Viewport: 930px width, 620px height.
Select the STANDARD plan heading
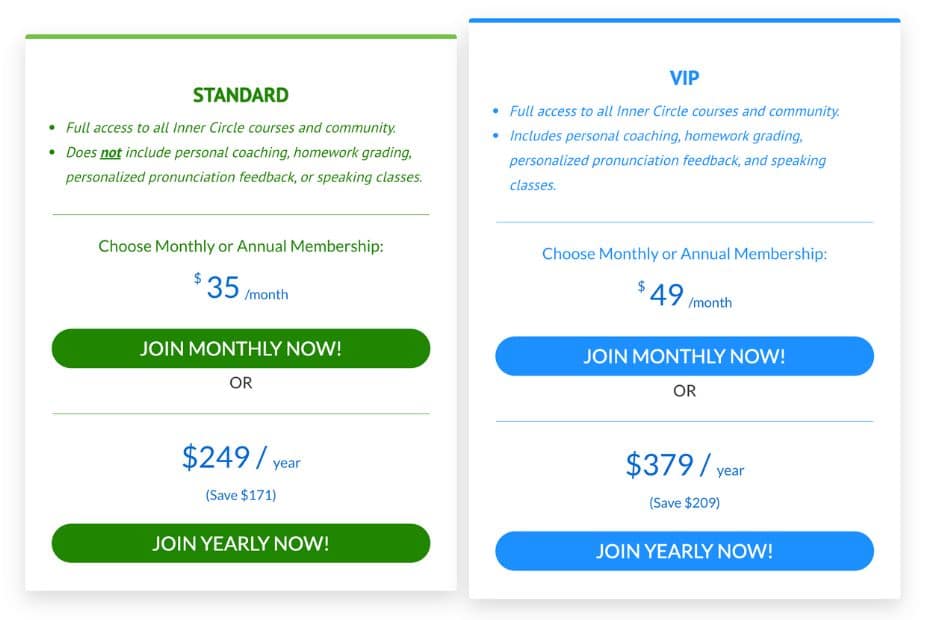[240, 95]
